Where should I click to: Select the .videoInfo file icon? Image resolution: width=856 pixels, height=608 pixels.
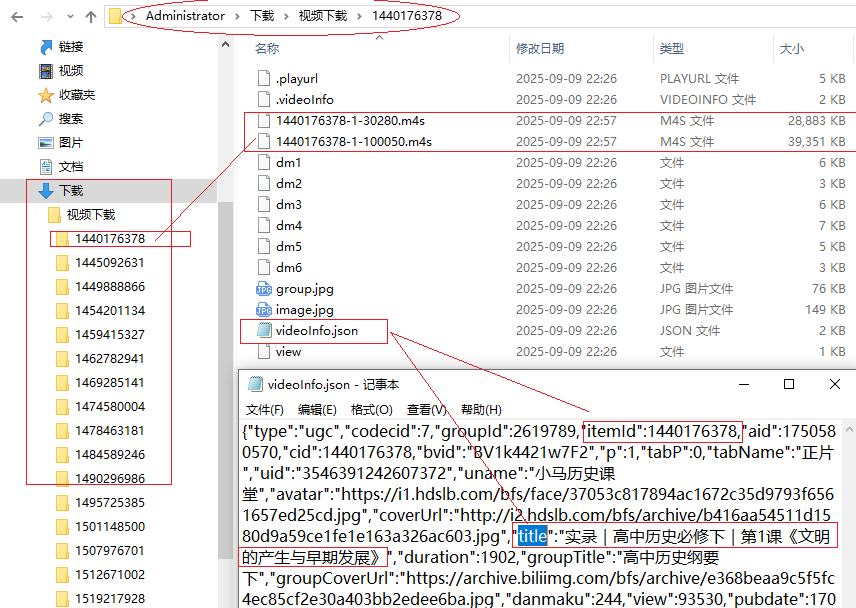pyautogui.click(x=264, y=99)
